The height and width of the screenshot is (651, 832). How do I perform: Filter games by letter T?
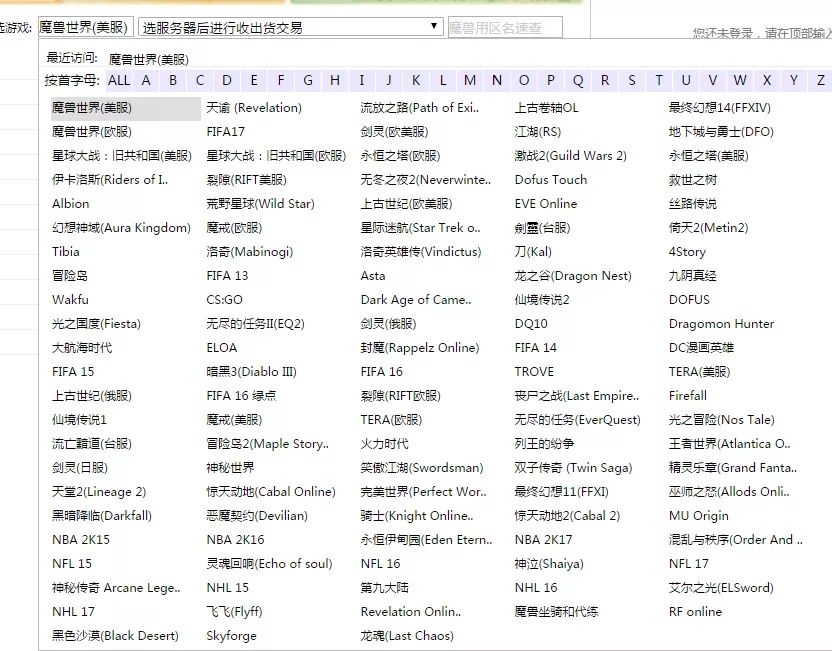point(658,80)
